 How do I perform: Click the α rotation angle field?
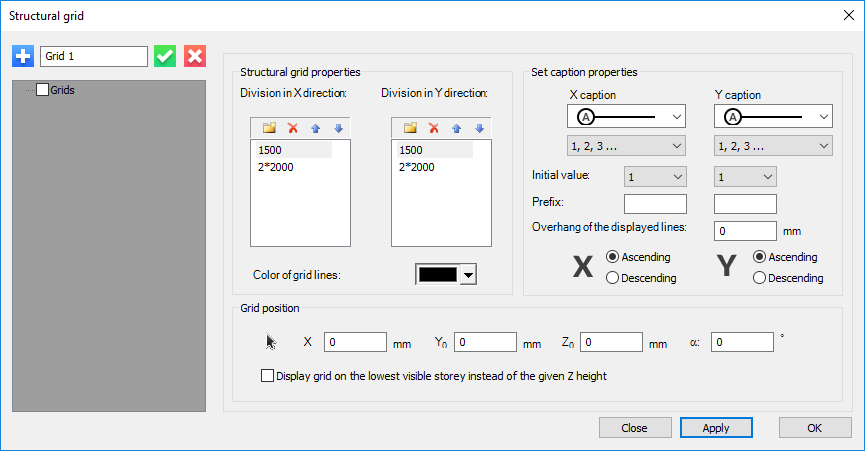(743, 342)
